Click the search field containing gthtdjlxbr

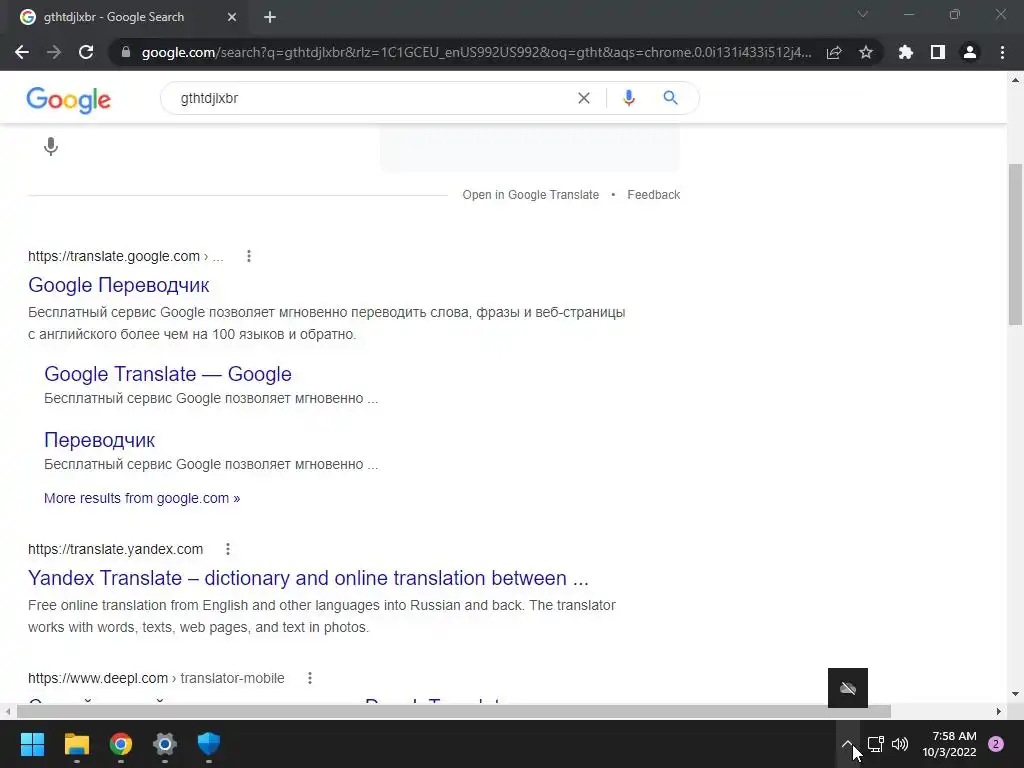(x=372, y=98)
